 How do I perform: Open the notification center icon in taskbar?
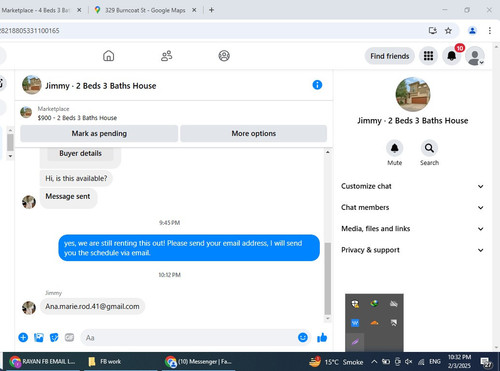486,362
